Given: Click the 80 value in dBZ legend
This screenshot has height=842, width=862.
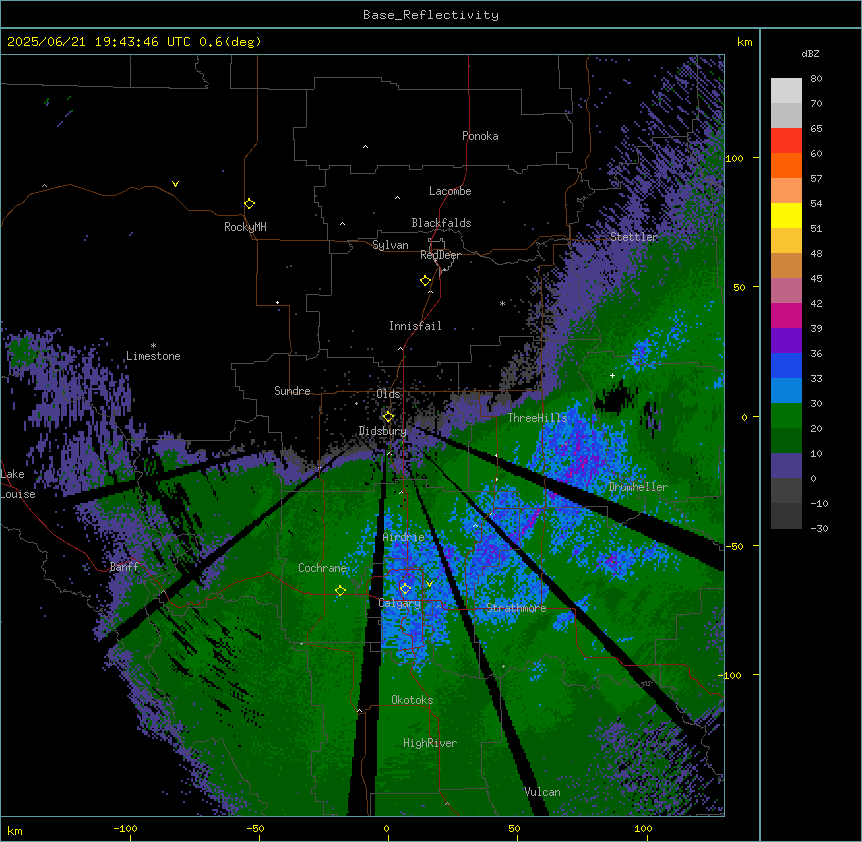Looking at the screenshot, I should (x=816, y=79).
